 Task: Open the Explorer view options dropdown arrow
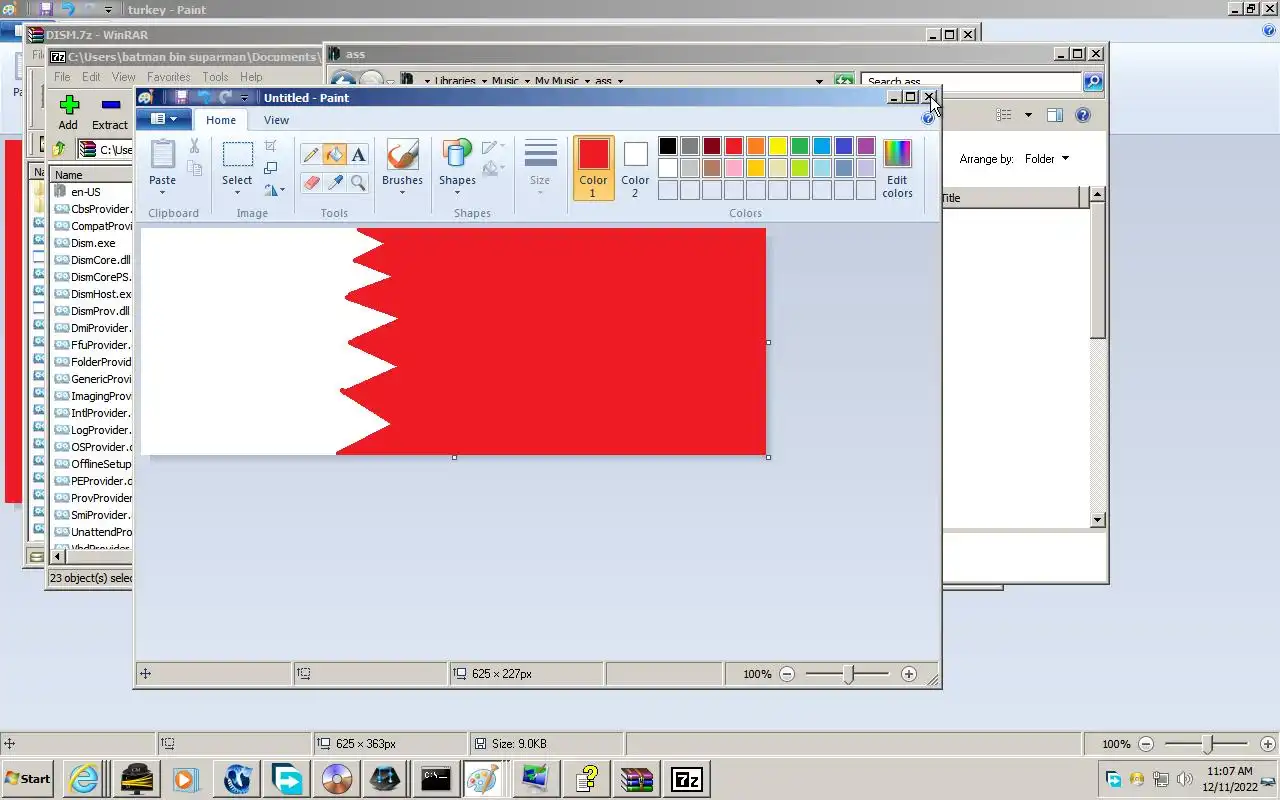click(x=1028, y=115)
